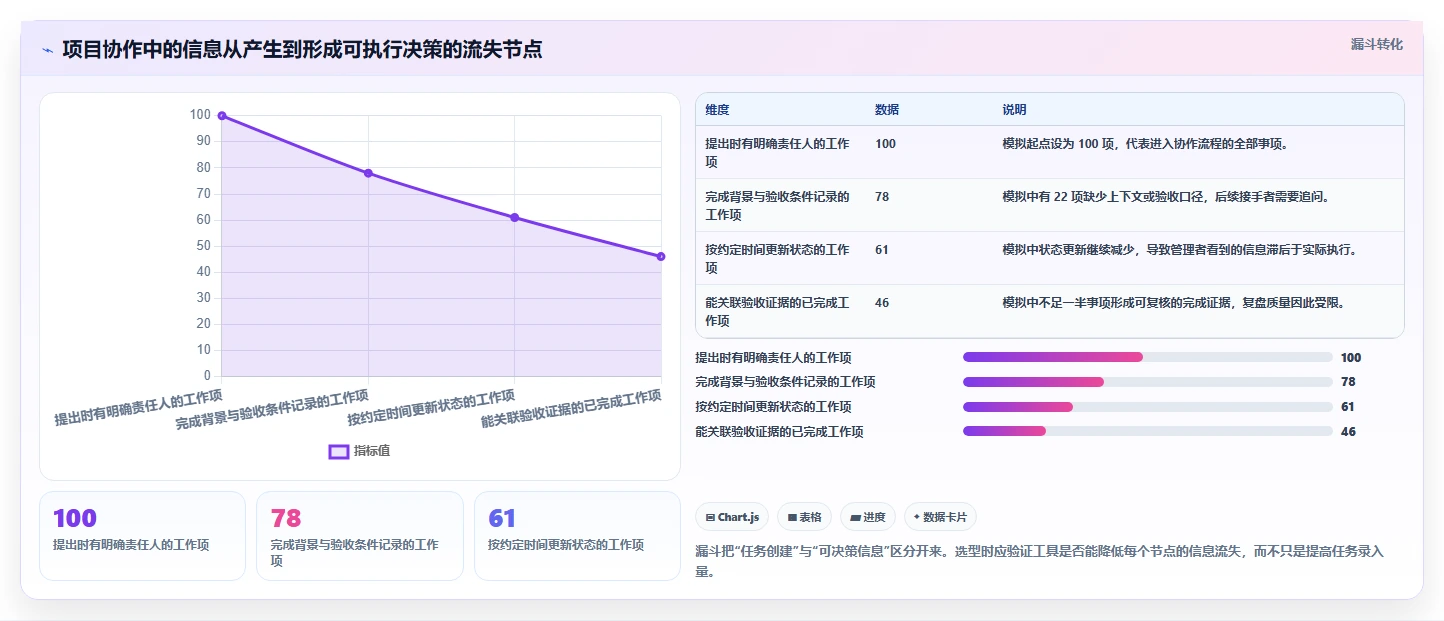Click the table data cell showing 100
Screen dimensions: 1444x621
(x=885, y=144)
